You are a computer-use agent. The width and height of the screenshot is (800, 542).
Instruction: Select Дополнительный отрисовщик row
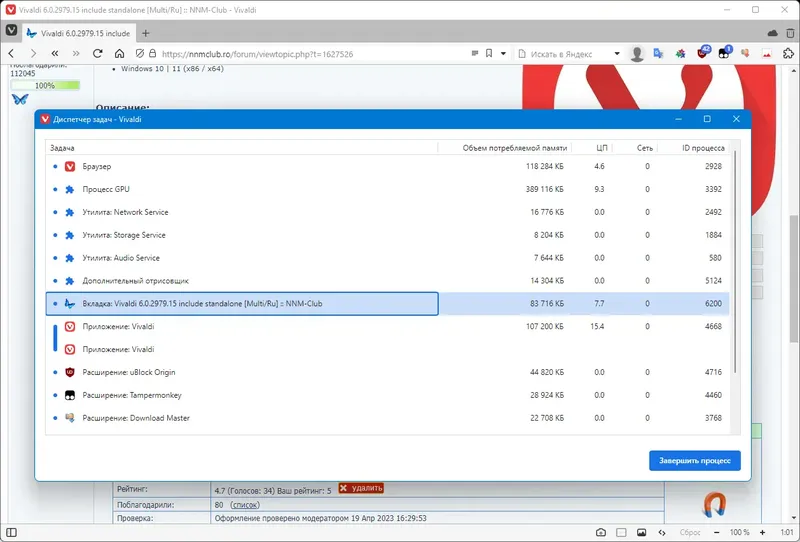pyautogui.click(x=388, y=281)
